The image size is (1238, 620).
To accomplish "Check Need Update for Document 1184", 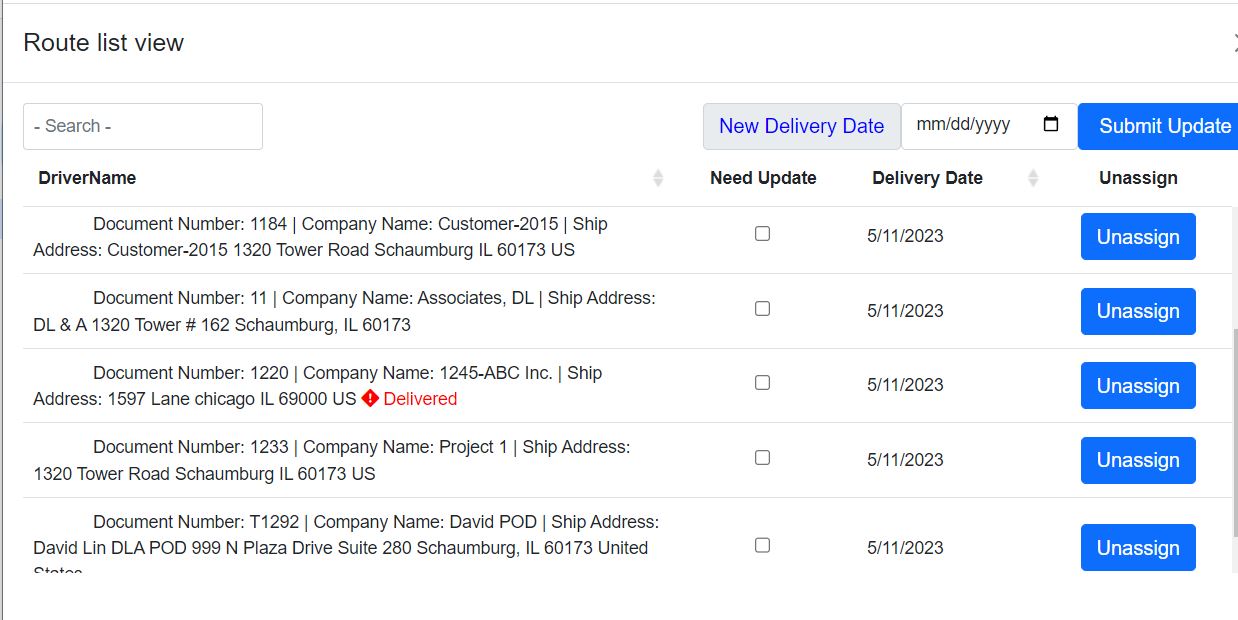I will [762, 234].
